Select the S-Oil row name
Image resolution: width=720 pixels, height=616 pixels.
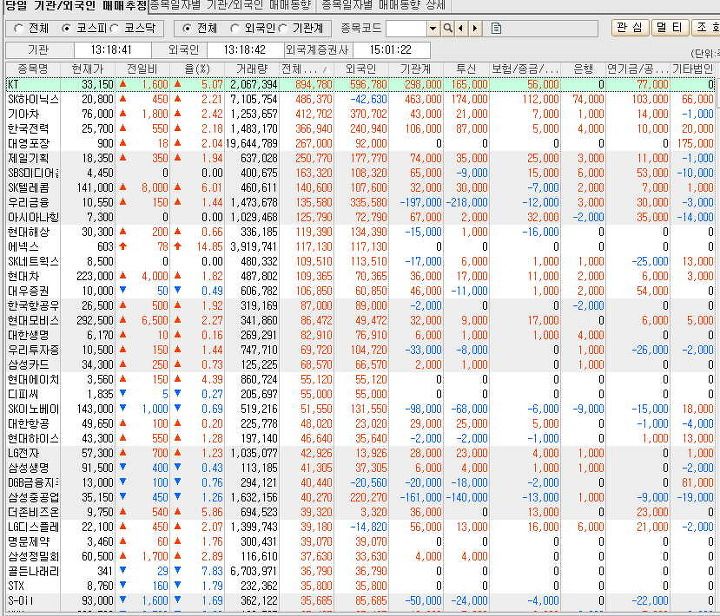pyautogui.click(x=20, y=600)
